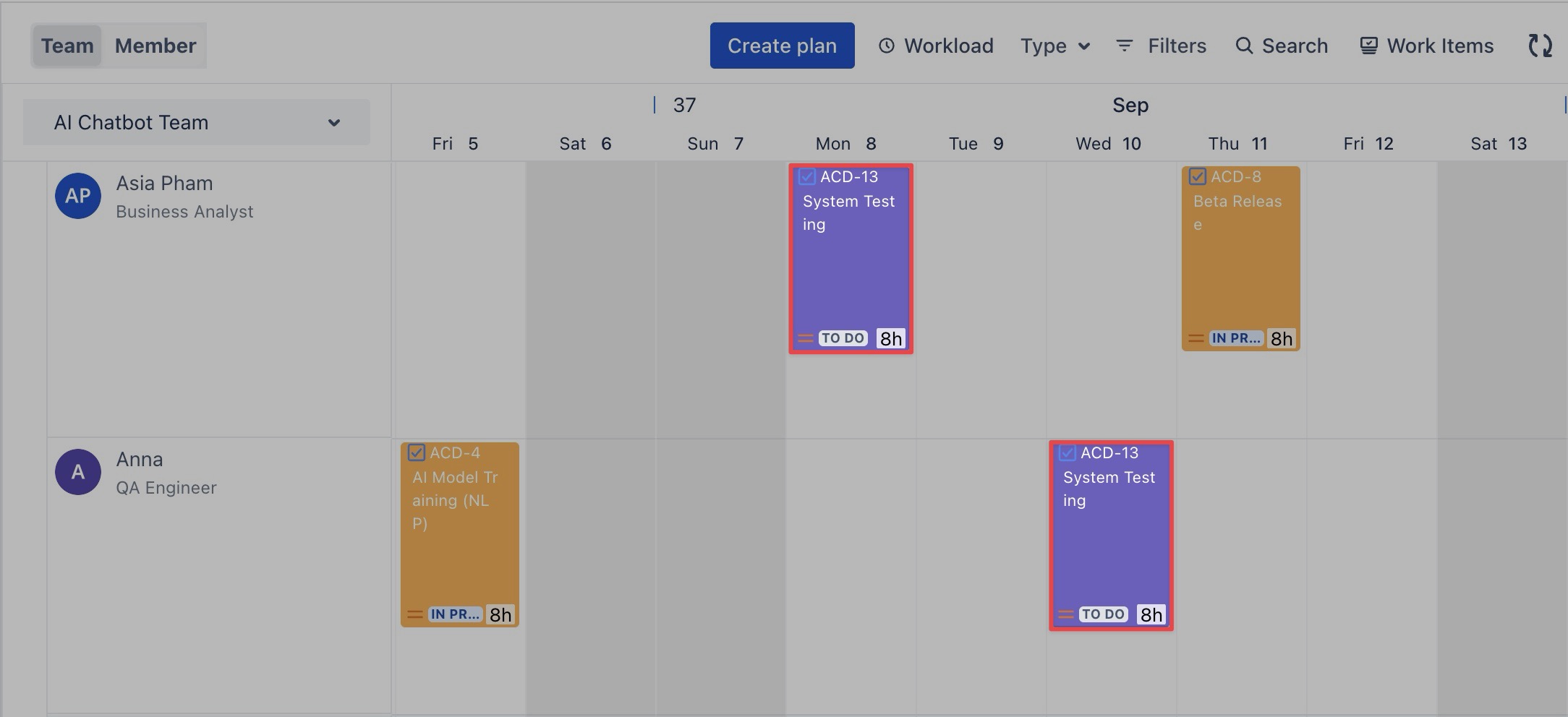The height and width of the screenshot is (717, 1568).
Task: Click Asia Pham's AP avatar
Action: pos(78,196)
